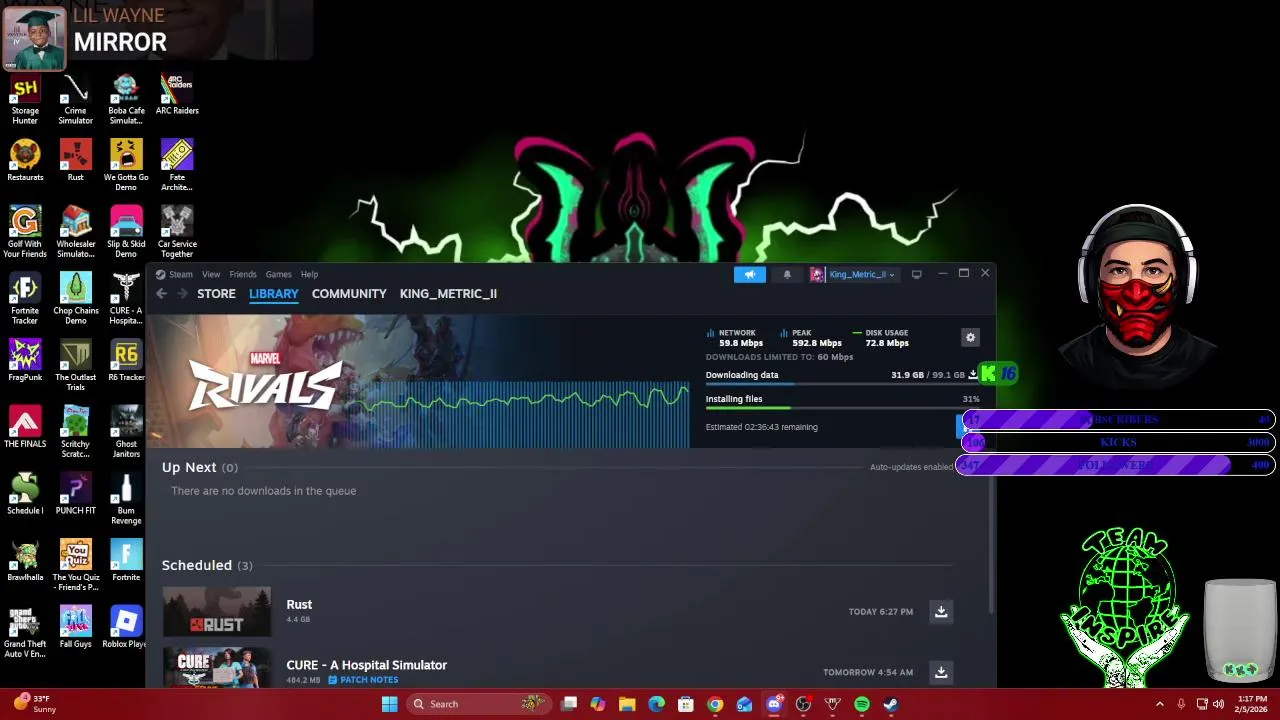Screen dimensions: 1280x720
Task: Open downloads settings gear icon
Action: pyautogui.click(x=970, y=338)
